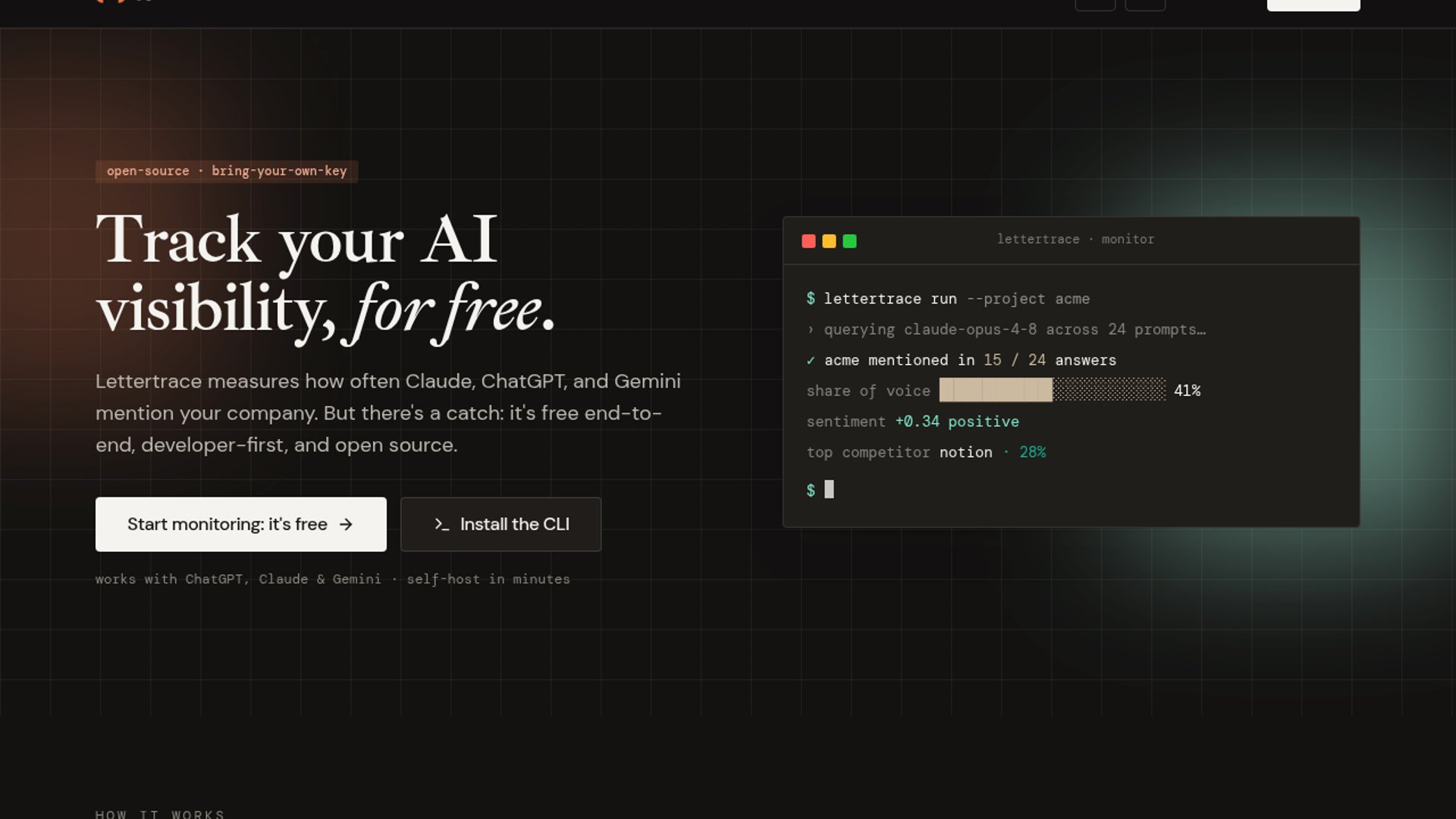
Task: Click the green dot in the terminal window
Action: coord(849,241)
